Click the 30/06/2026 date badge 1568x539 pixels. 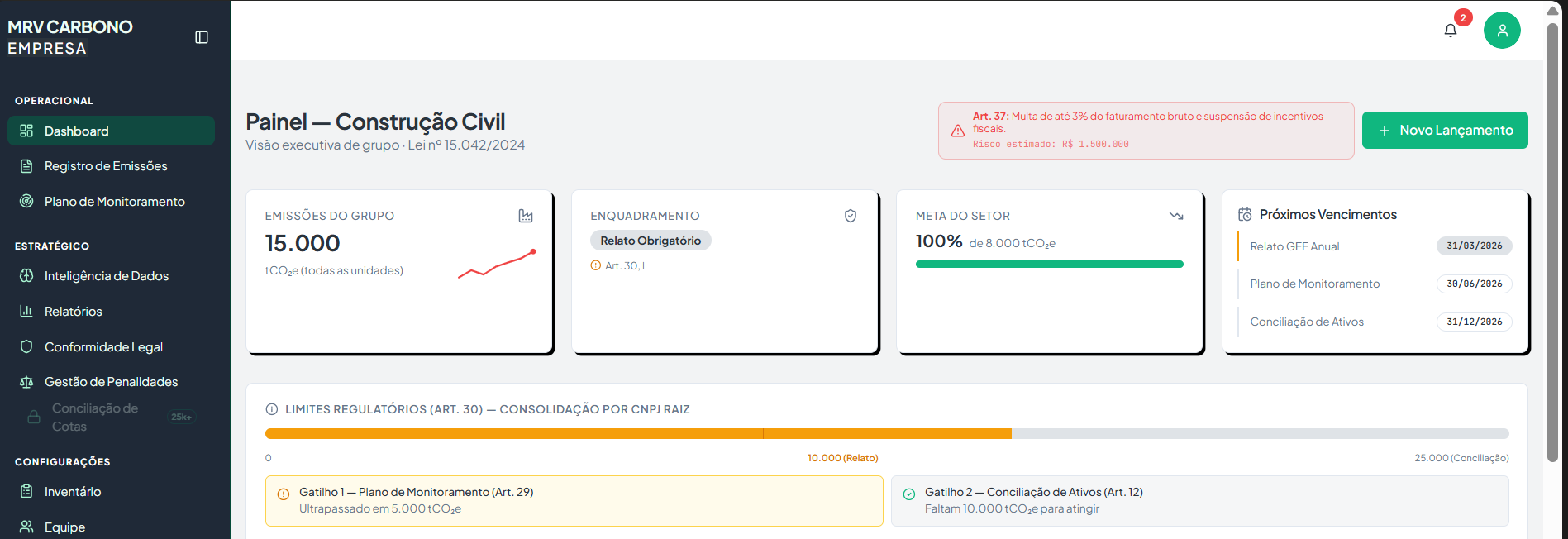[x=1475, y=284]
